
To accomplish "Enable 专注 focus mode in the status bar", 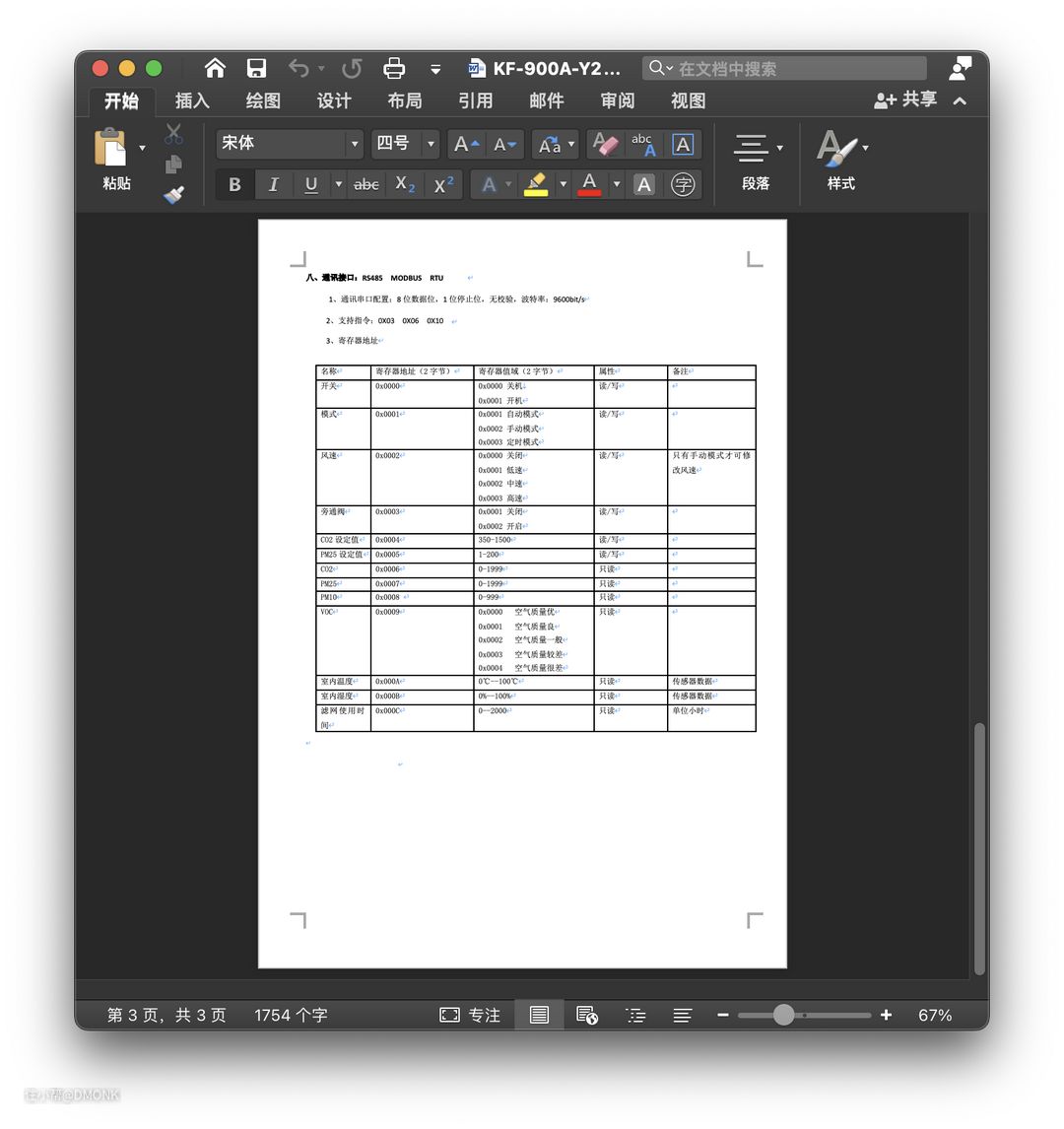I will click(x=470, y=1016).
